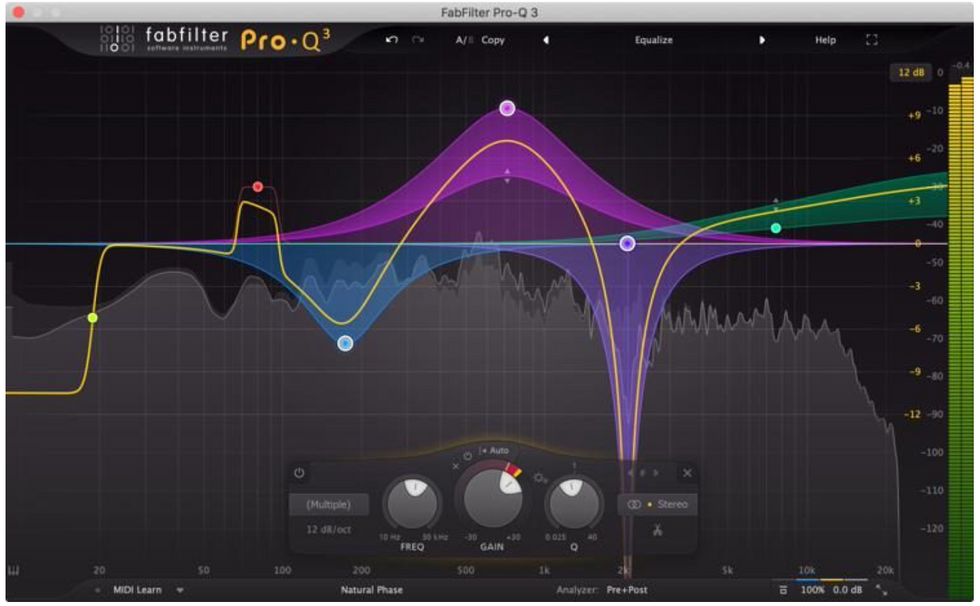Enter full screen mode icon

pyautogui.click(x=872, y=40)
